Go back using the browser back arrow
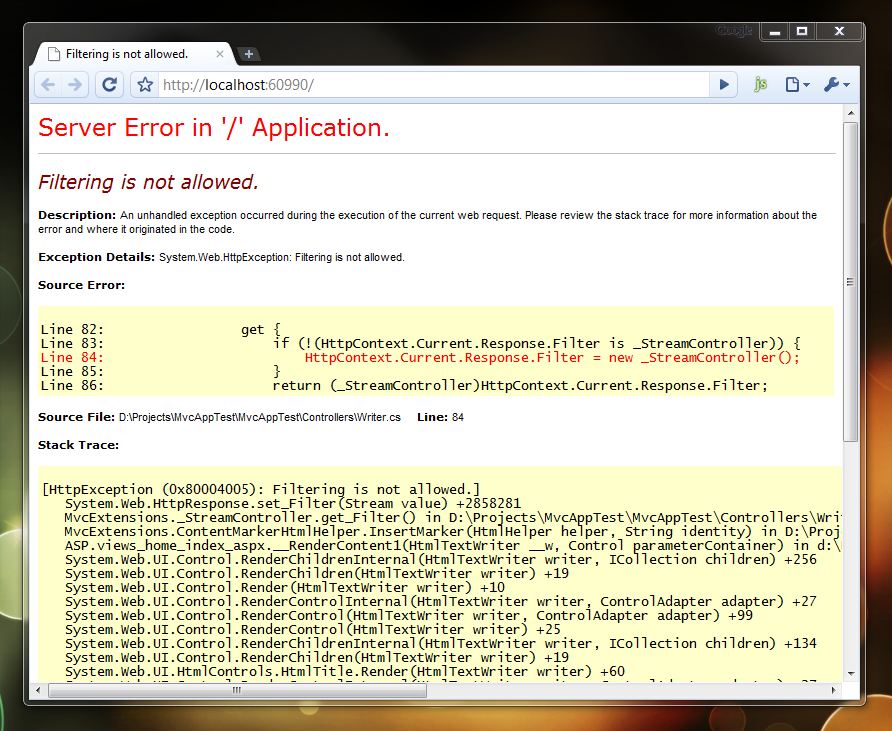This screenshot has height=731, width=892. pos(48,85)
